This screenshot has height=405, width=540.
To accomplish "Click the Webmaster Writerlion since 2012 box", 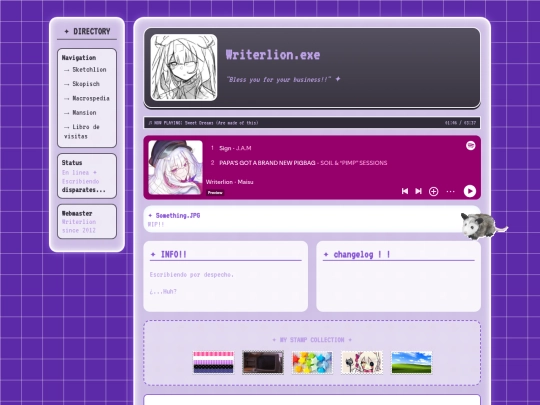I will (x=87, y=221).
